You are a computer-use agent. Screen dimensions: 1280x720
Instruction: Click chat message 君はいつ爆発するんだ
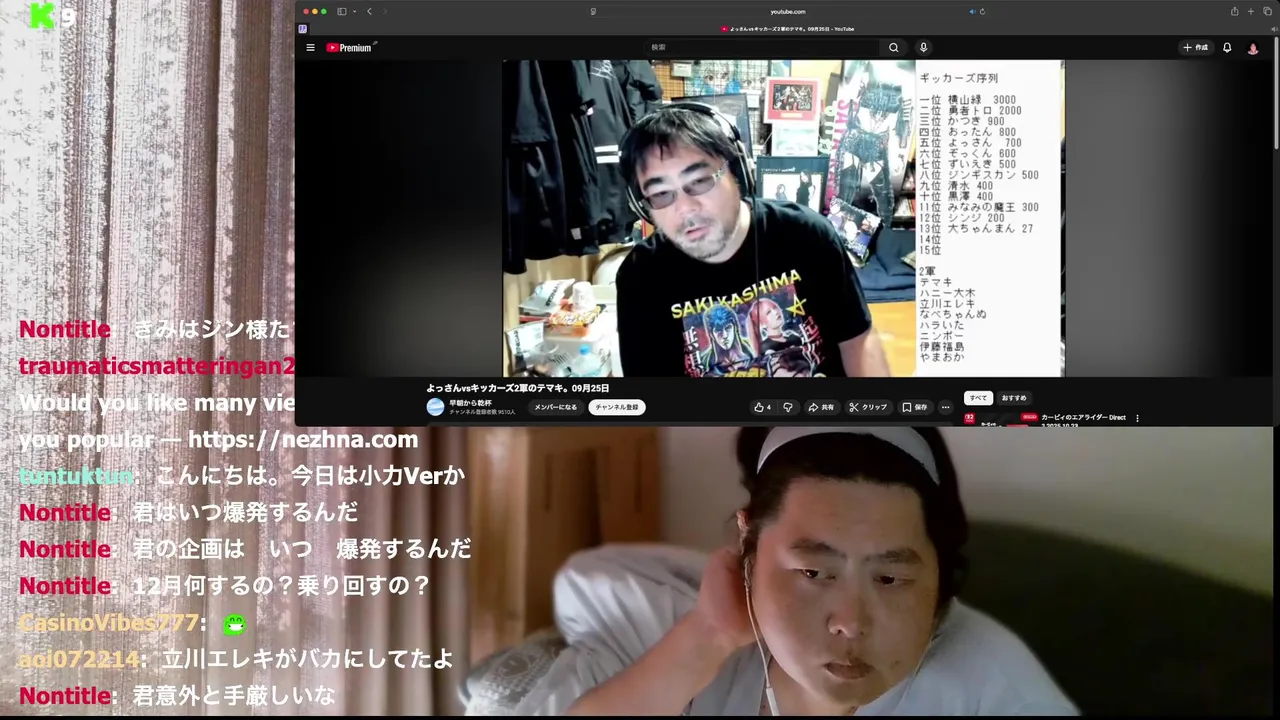tap(245, 513)
